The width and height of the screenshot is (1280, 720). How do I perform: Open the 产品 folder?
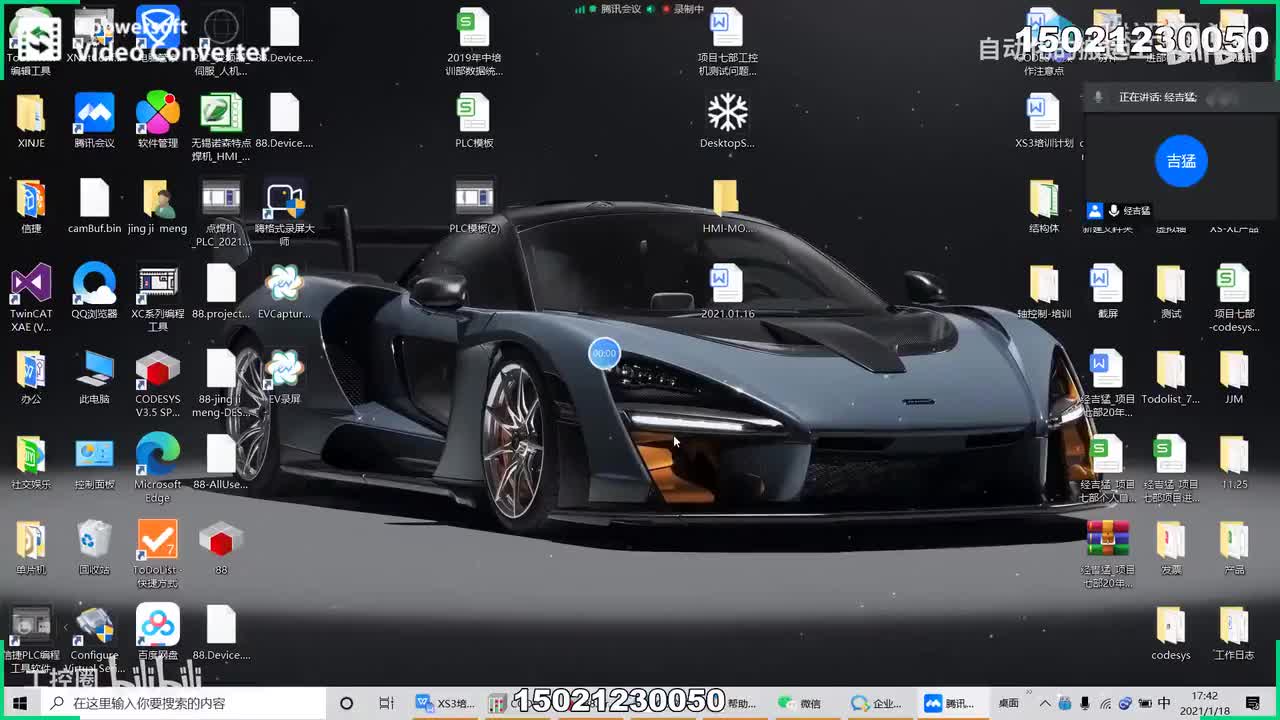(x=1234, y=547)
